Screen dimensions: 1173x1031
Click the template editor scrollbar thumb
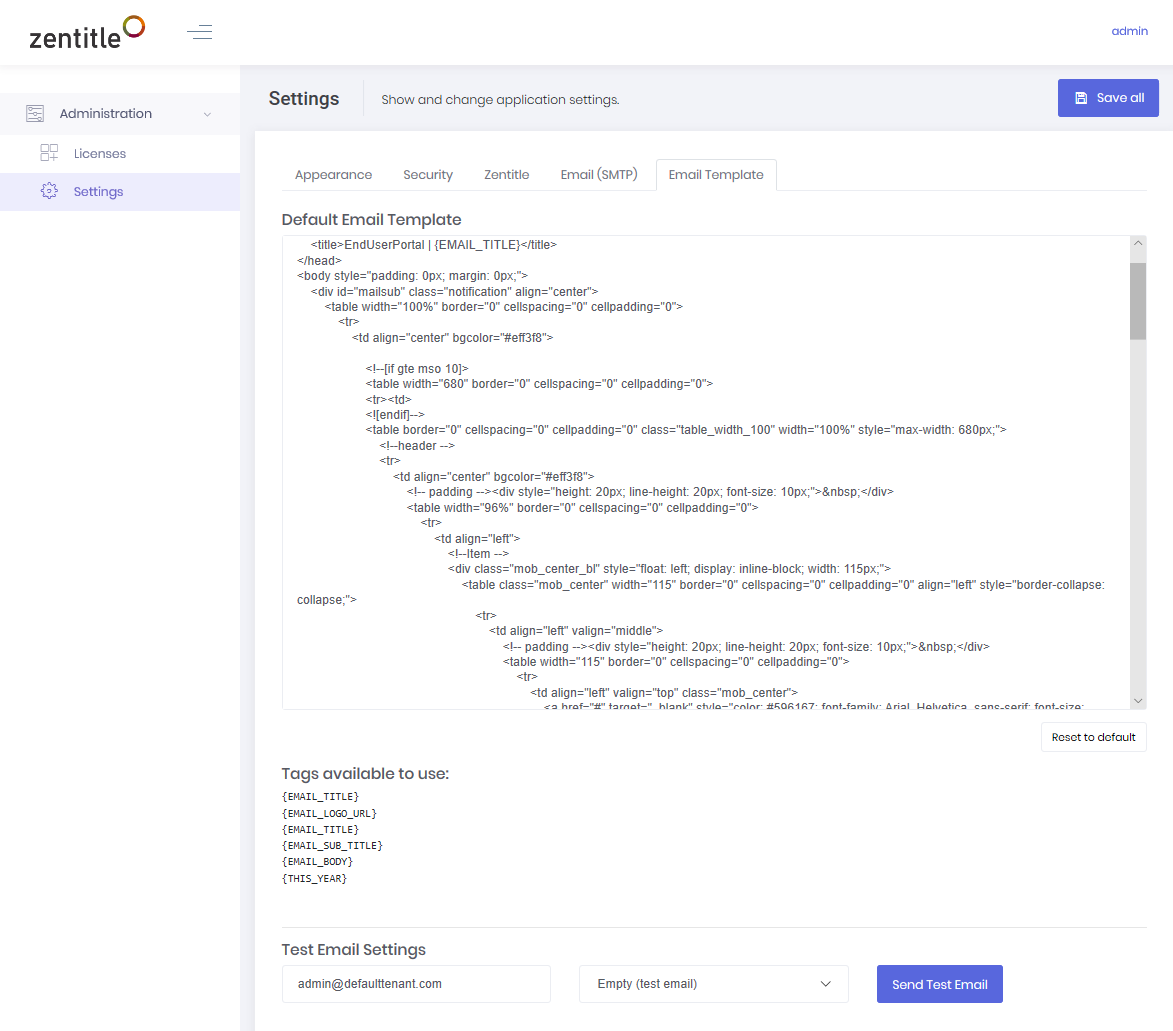pyautogui.click(x=1137, y=301)
